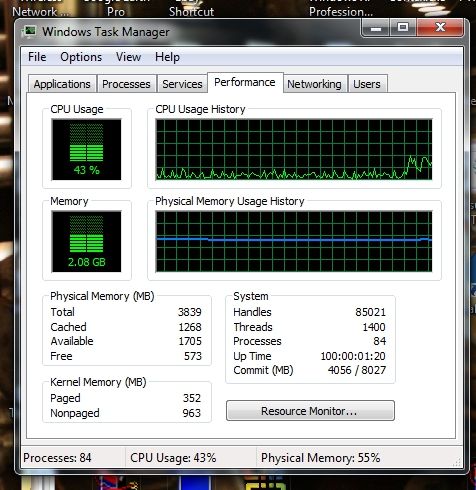Switch to the Processes tab
The image size is (476, 490).
(x=126, y=84)
